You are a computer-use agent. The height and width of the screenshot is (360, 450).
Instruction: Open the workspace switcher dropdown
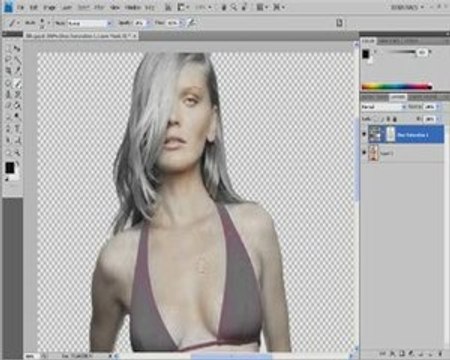(x=408, y=7)
